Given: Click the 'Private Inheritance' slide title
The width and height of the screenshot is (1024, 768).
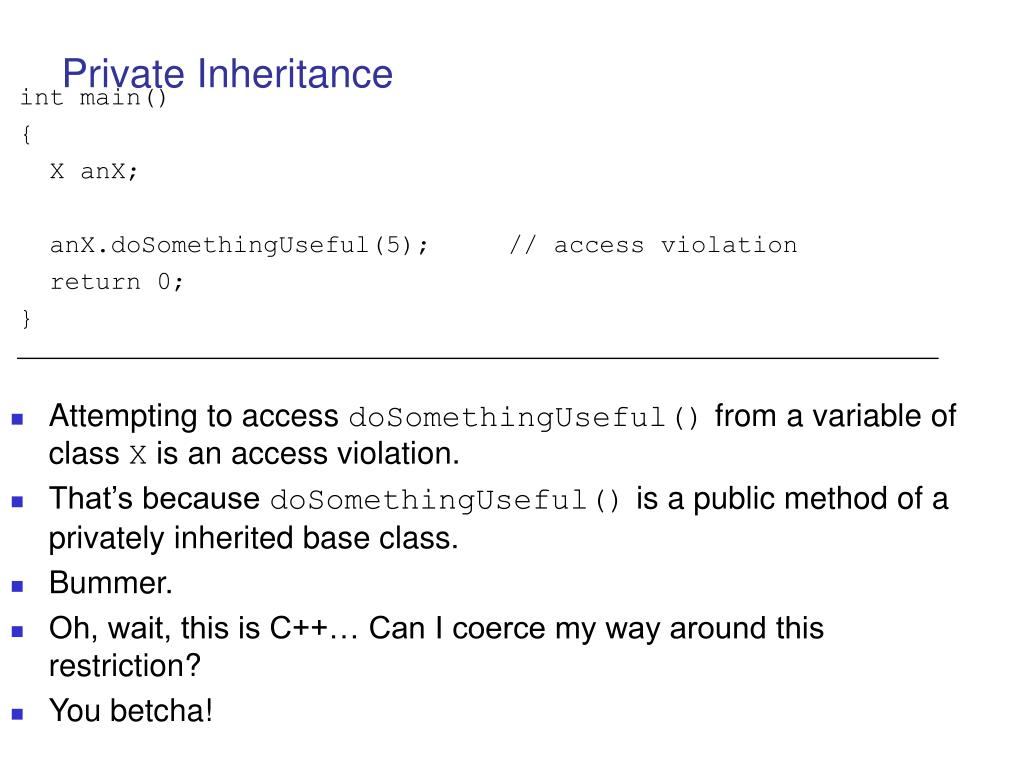Looking at the screenshot, I should click(227, 74).
